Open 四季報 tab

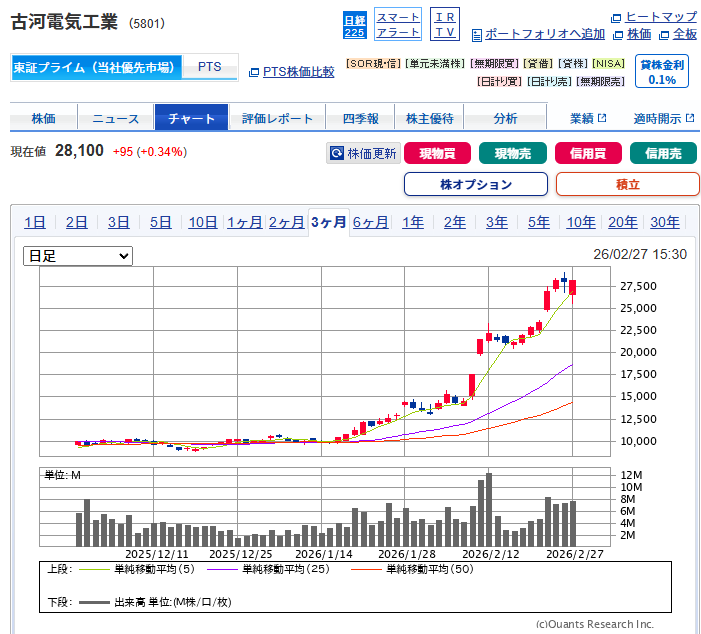click(360, 118)
